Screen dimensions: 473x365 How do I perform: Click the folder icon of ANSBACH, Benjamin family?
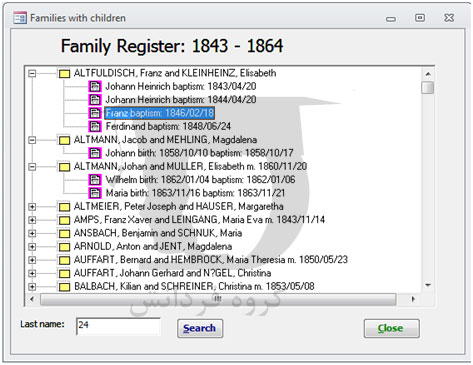pos(64,233)
